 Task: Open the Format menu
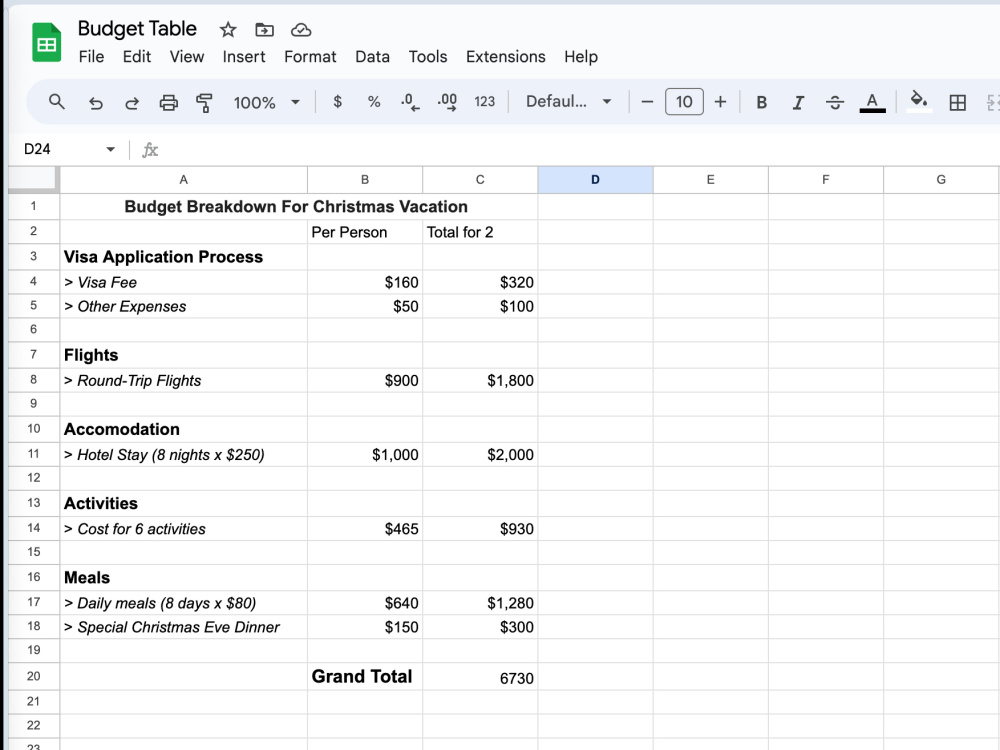click(x=310, y=57)
